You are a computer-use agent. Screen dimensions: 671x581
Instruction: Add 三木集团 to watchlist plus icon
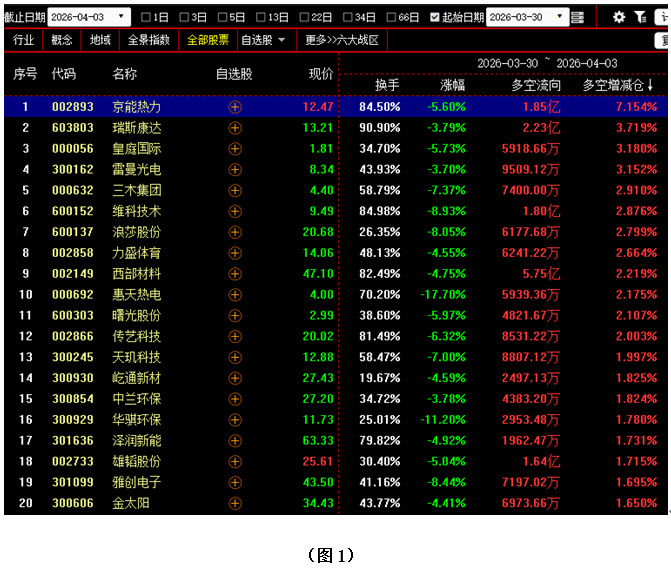click(235, 190)
